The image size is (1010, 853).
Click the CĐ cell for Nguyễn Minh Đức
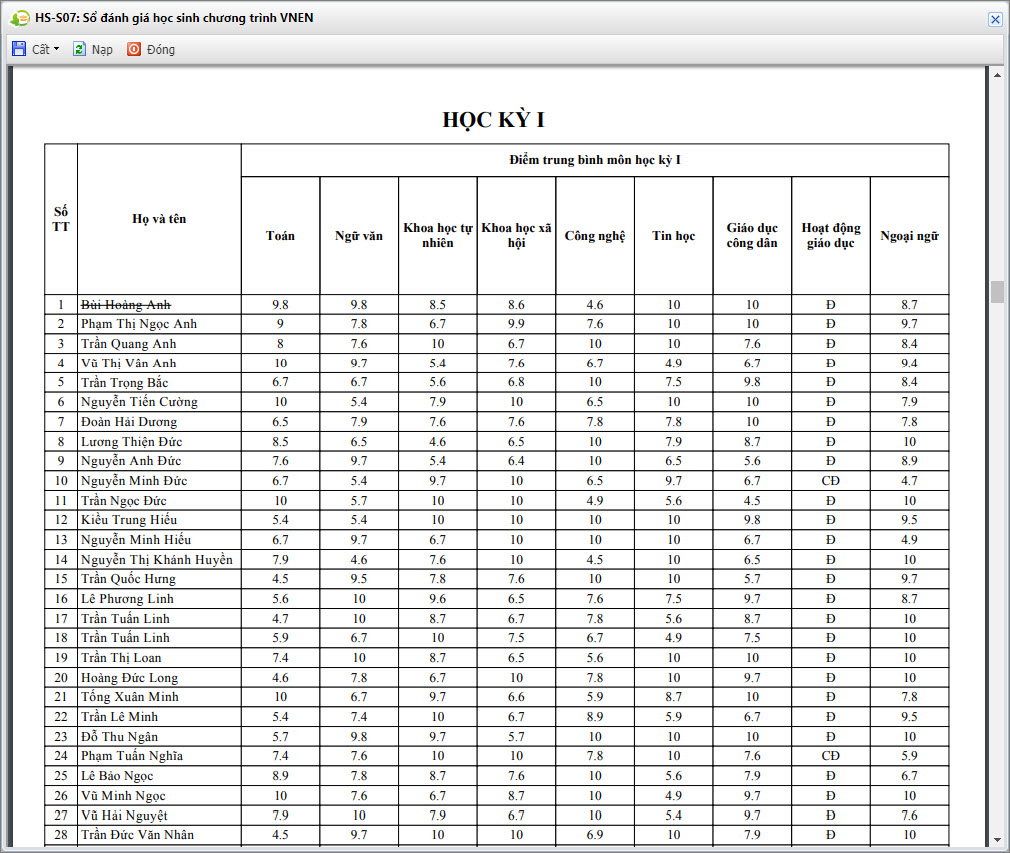(x=831, y=481)
